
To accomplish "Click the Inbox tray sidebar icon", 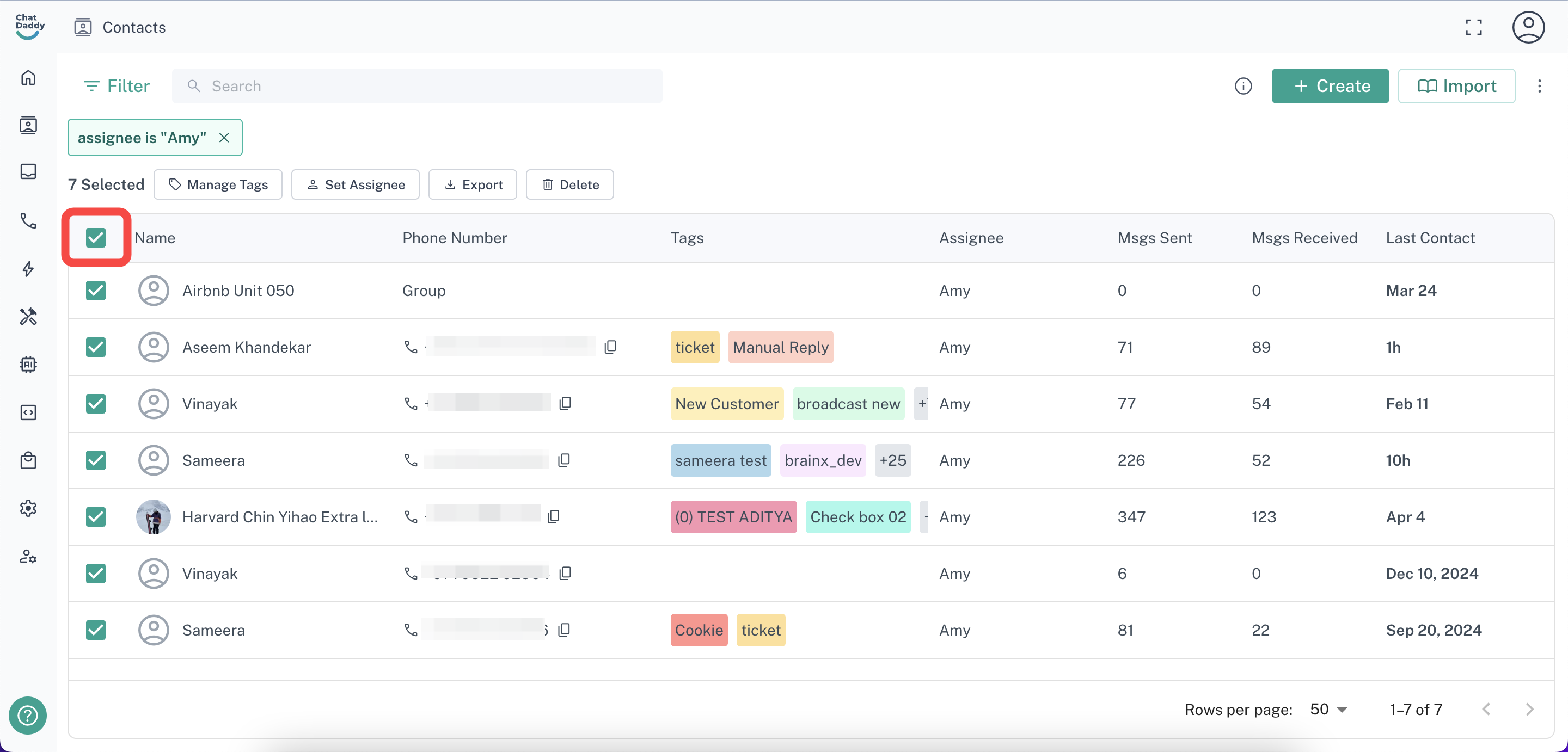I will 28,171.
